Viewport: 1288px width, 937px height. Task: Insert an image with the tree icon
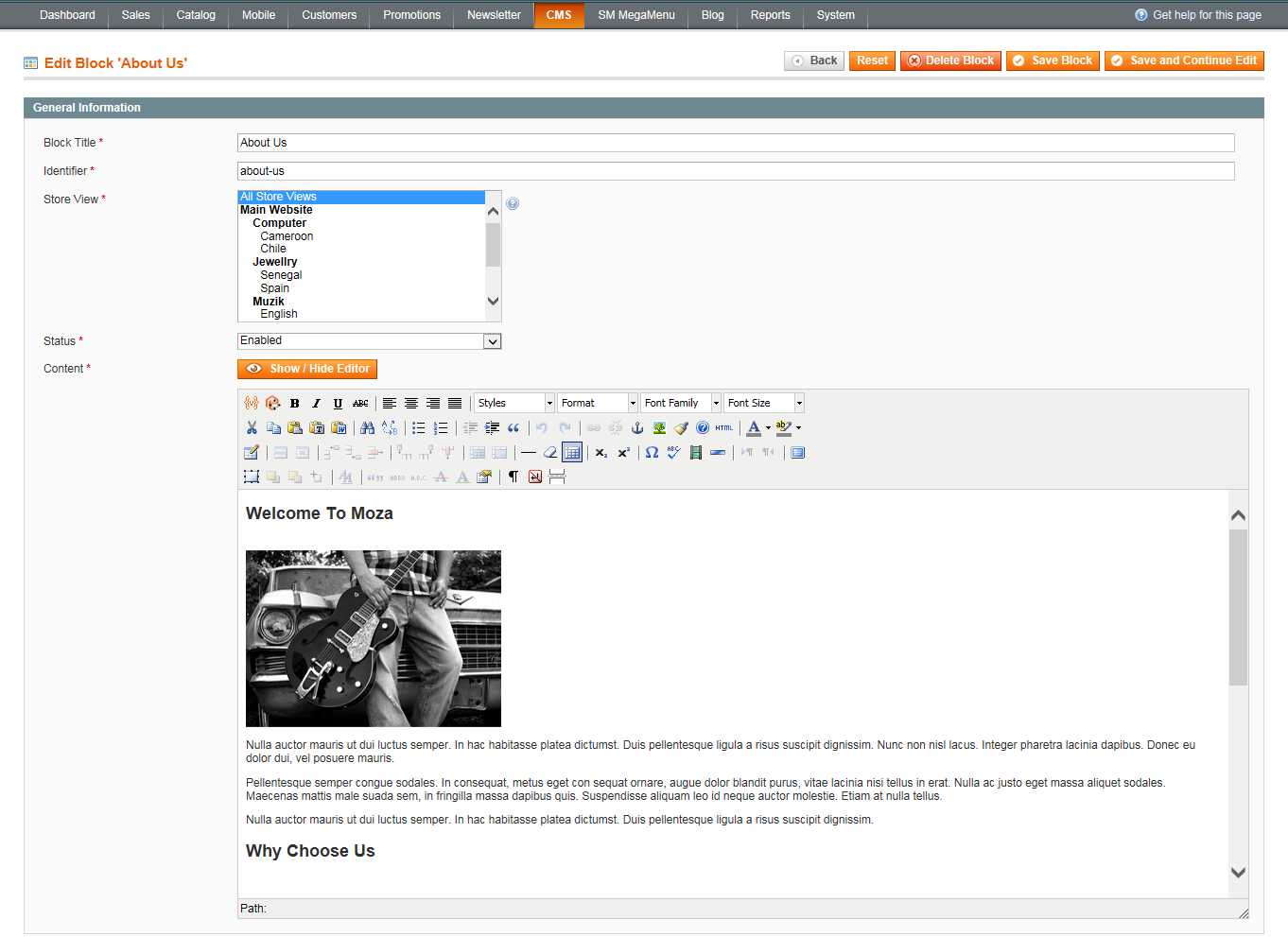tap(659, 427)
